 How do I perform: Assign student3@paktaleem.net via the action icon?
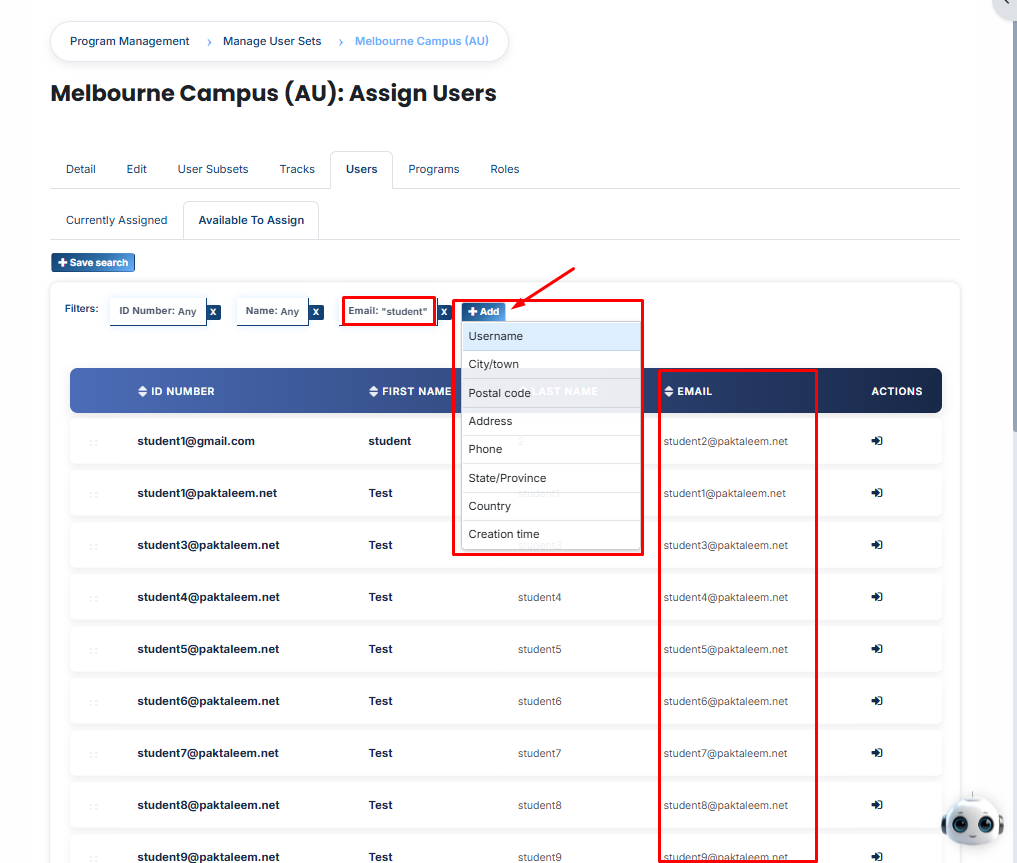(x=877, y=545)
